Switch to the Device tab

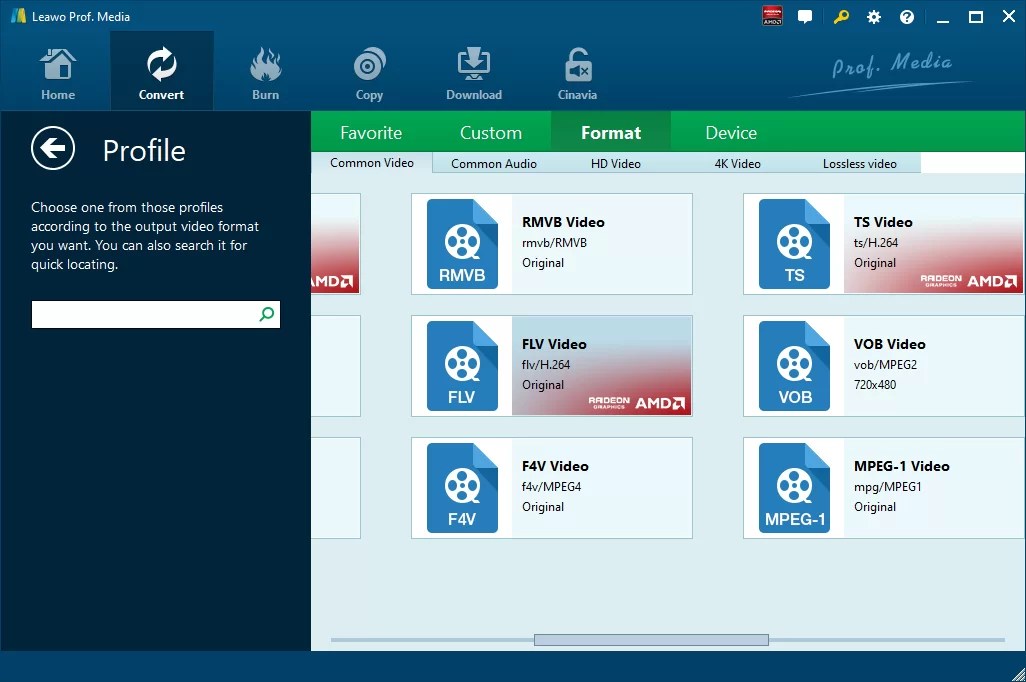pos(730,131)
